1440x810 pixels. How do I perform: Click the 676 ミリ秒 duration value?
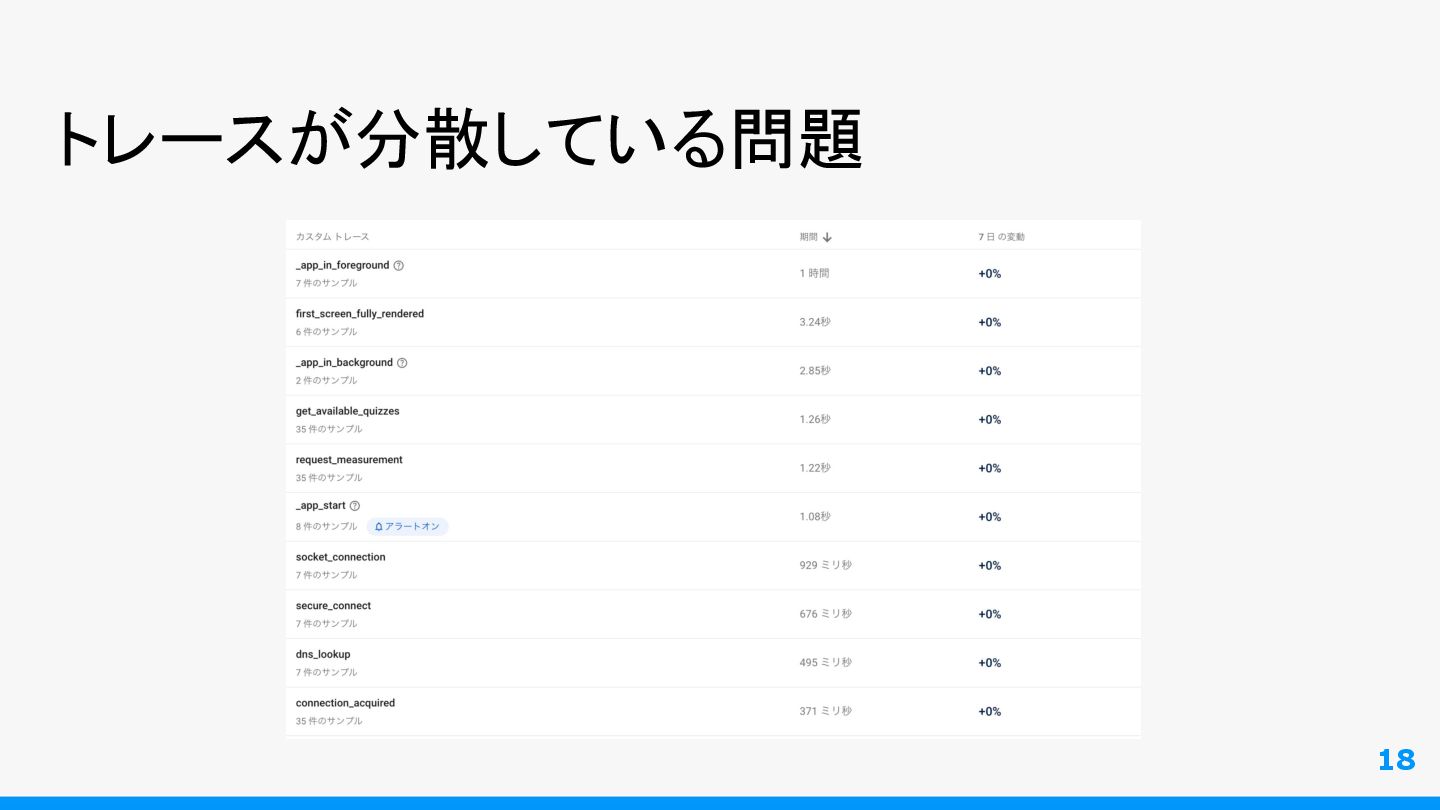click(x=825, y=614)
